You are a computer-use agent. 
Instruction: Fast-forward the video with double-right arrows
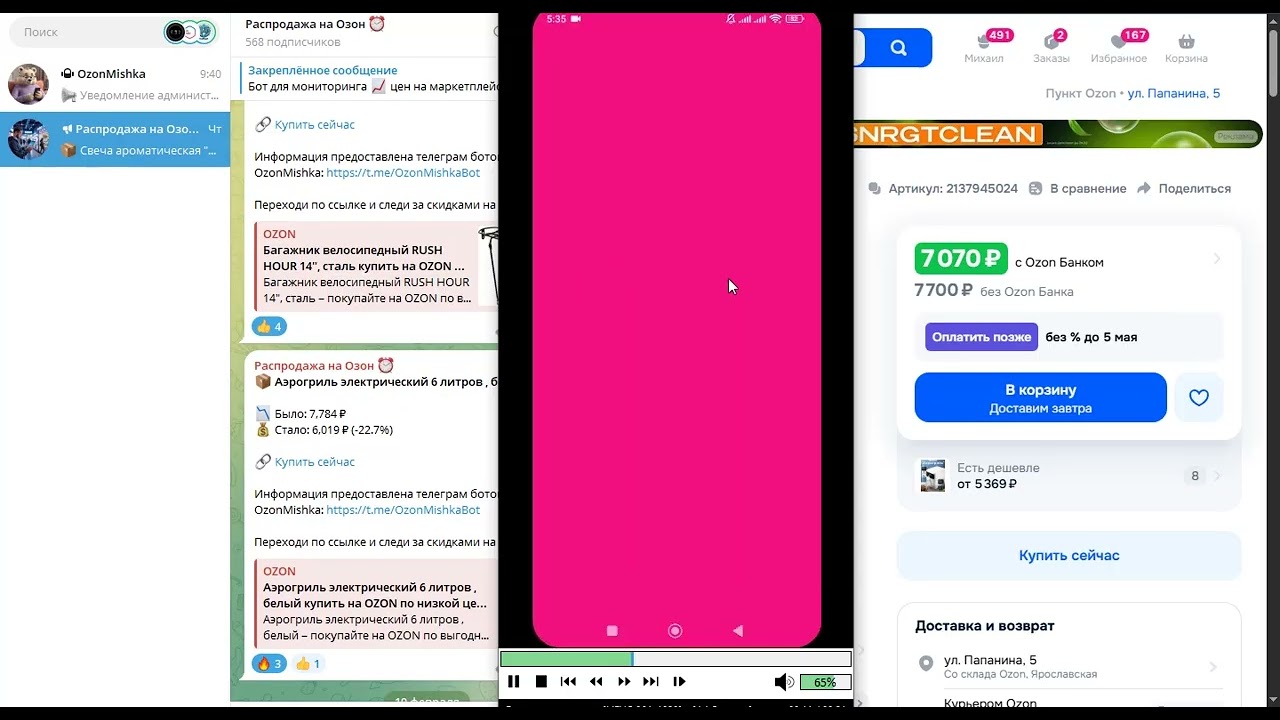click(624, 682)
